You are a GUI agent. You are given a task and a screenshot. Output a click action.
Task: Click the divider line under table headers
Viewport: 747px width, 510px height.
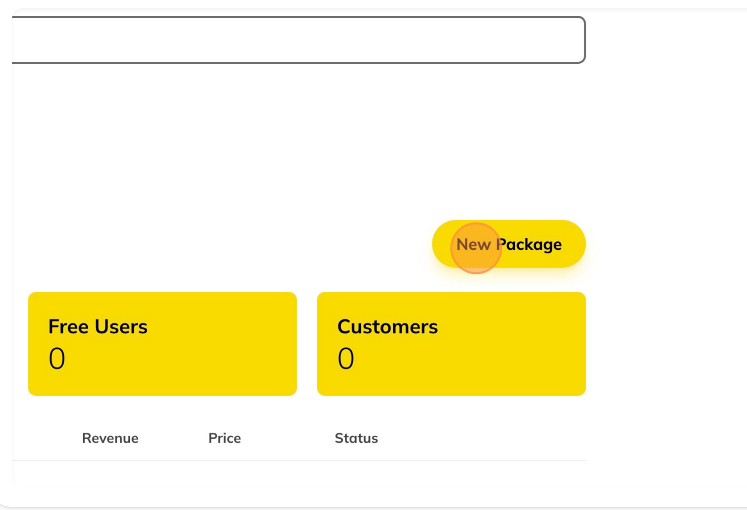point(299,460)
